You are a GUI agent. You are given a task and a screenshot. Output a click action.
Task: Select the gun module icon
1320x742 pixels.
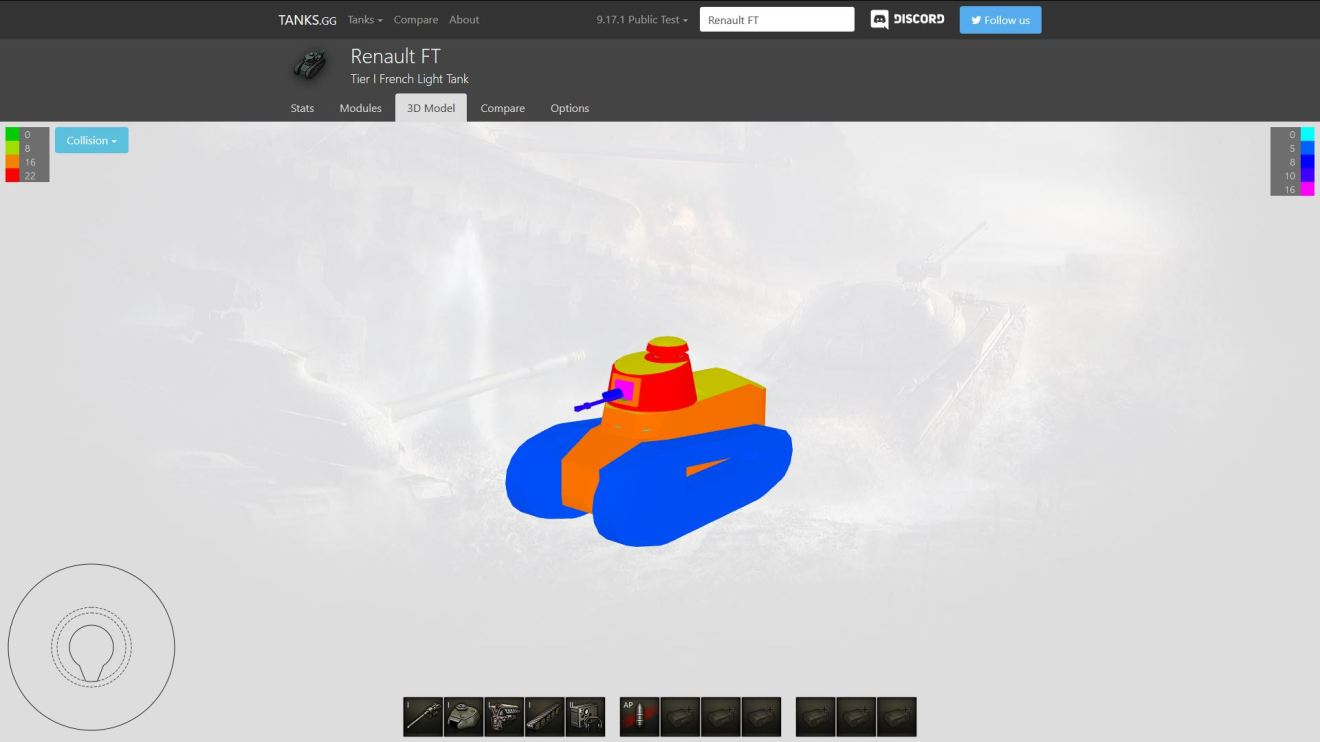point(423,717)
